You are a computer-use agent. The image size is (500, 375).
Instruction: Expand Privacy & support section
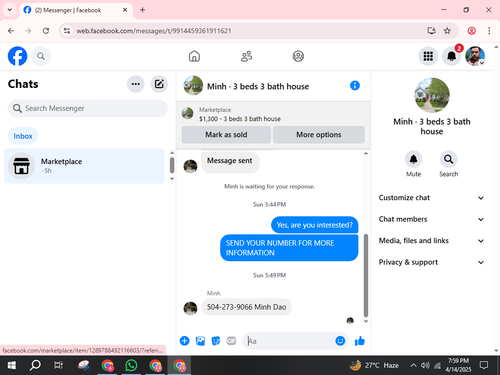pos(432,262)
